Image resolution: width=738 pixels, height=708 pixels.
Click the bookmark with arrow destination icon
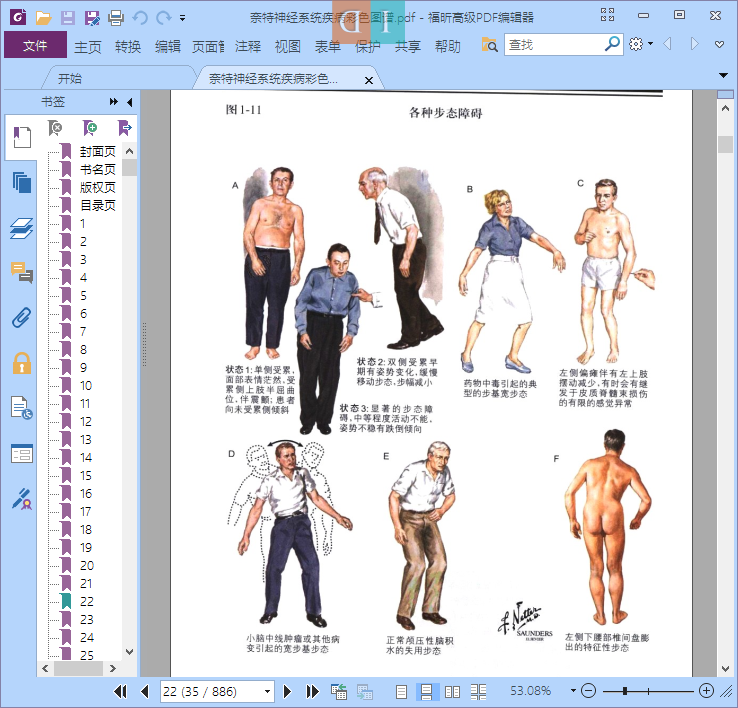[124, 128]
